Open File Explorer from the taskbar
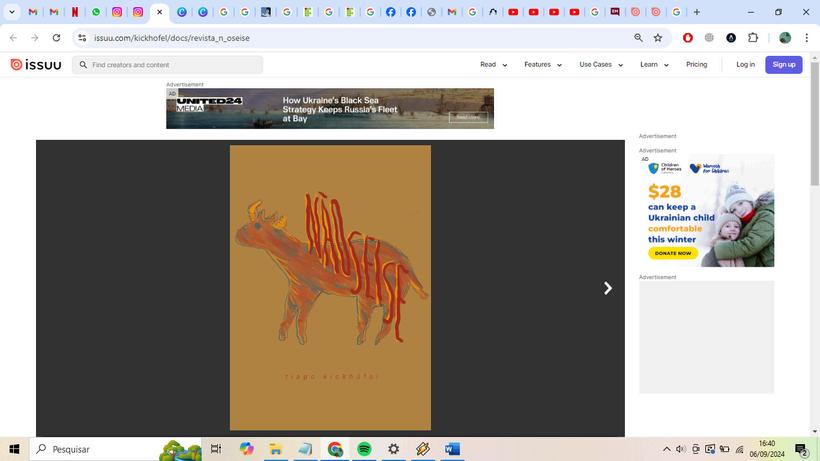The width and height of the screenshot is (820, 461). click(276, 449)
